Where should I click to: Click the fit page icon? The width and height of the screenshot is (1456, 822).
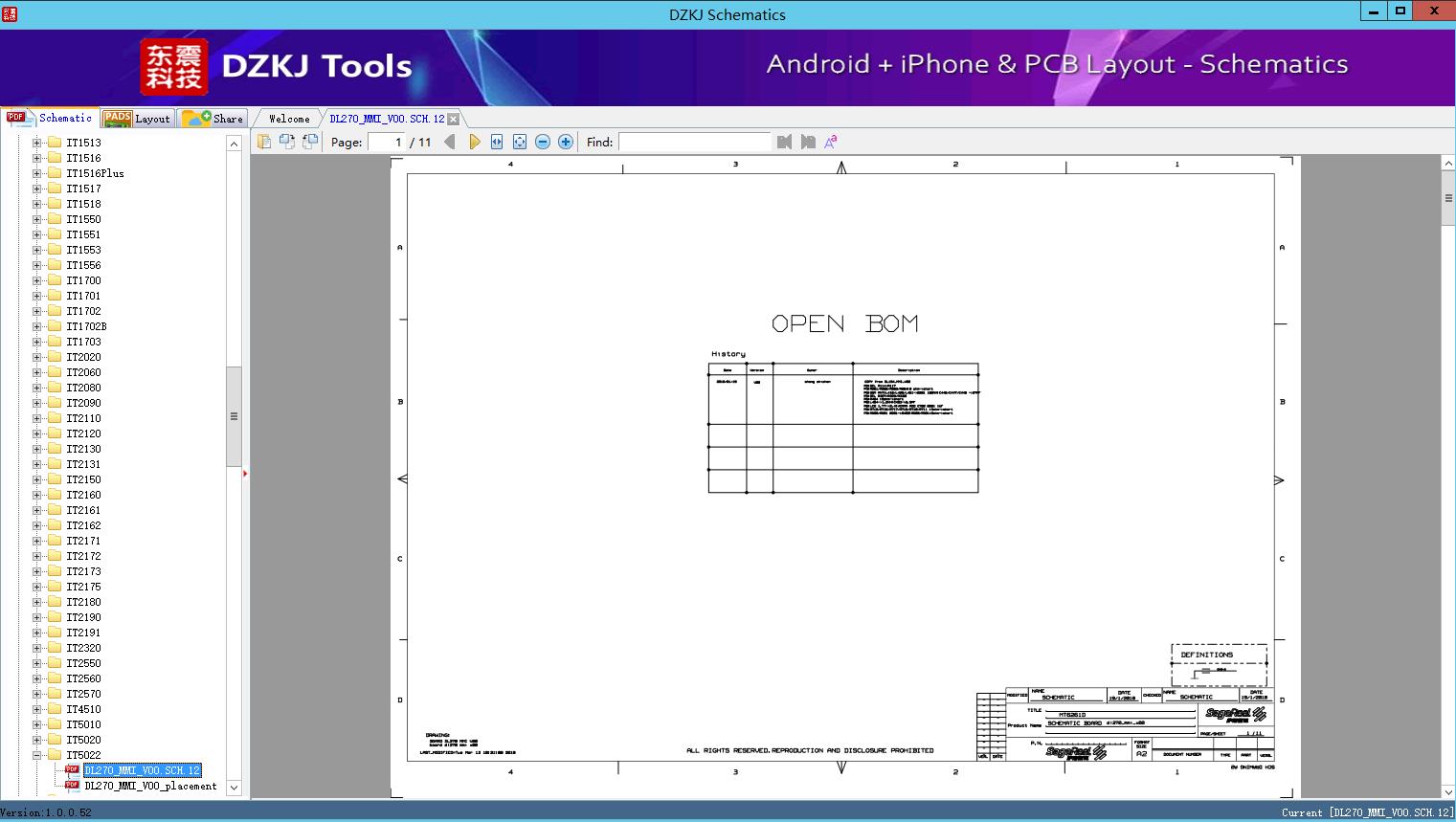point(520,142)
